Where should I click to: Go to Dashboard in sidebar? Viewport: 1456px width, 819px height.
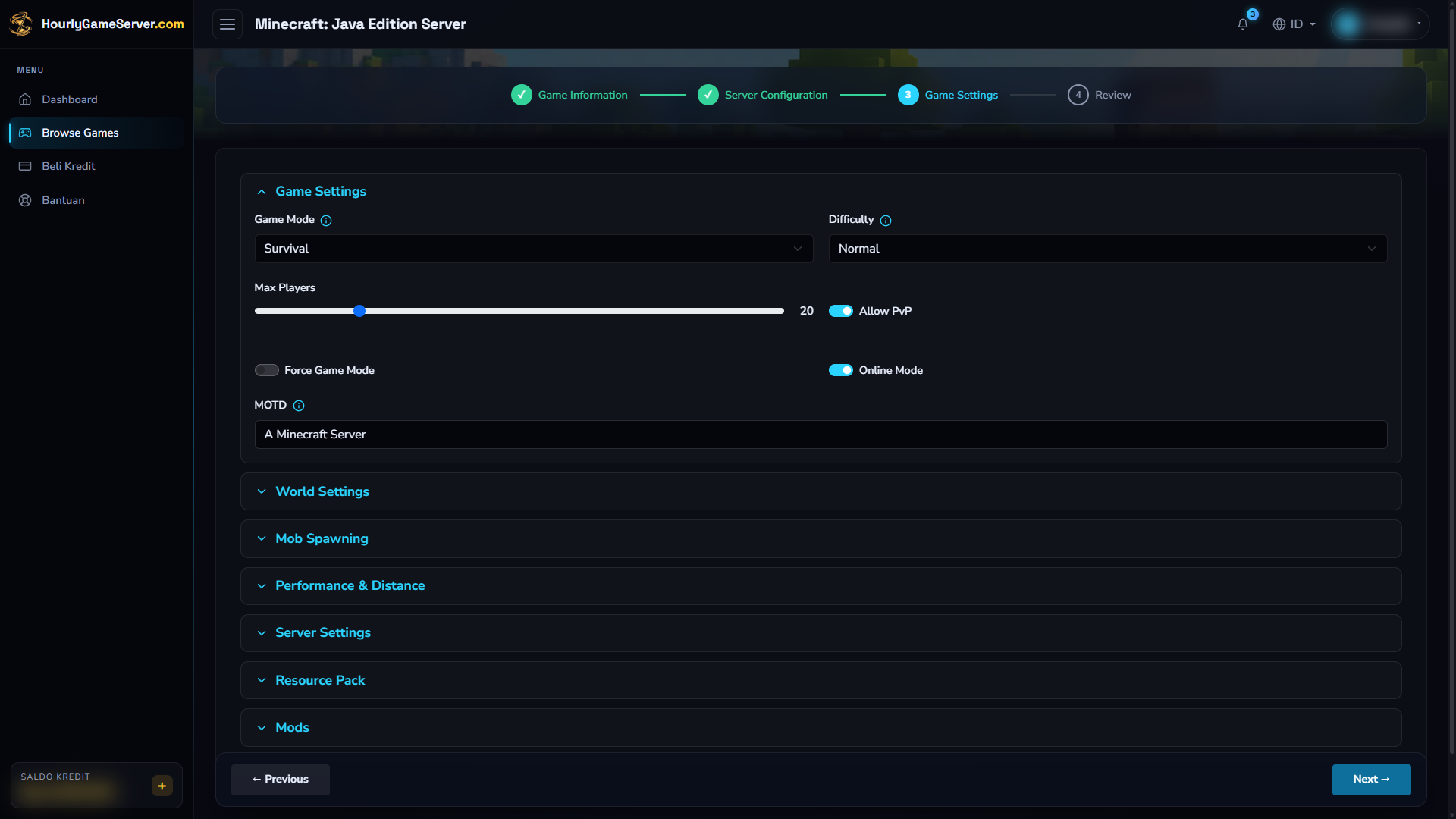click(x=96, y=99)
